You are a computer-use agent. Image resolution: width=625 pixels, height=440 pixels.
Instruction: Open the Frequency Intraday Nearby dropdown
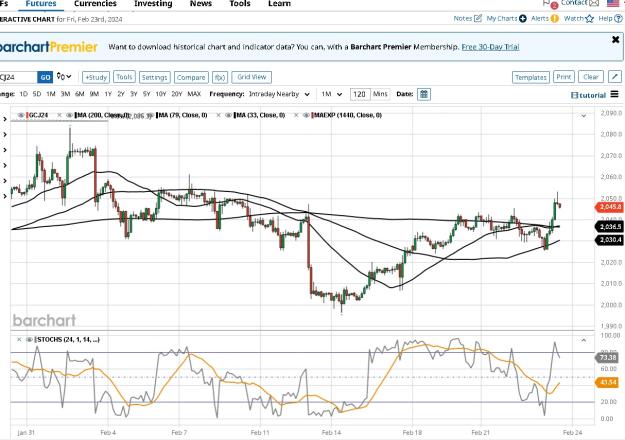tap(279, 94)
